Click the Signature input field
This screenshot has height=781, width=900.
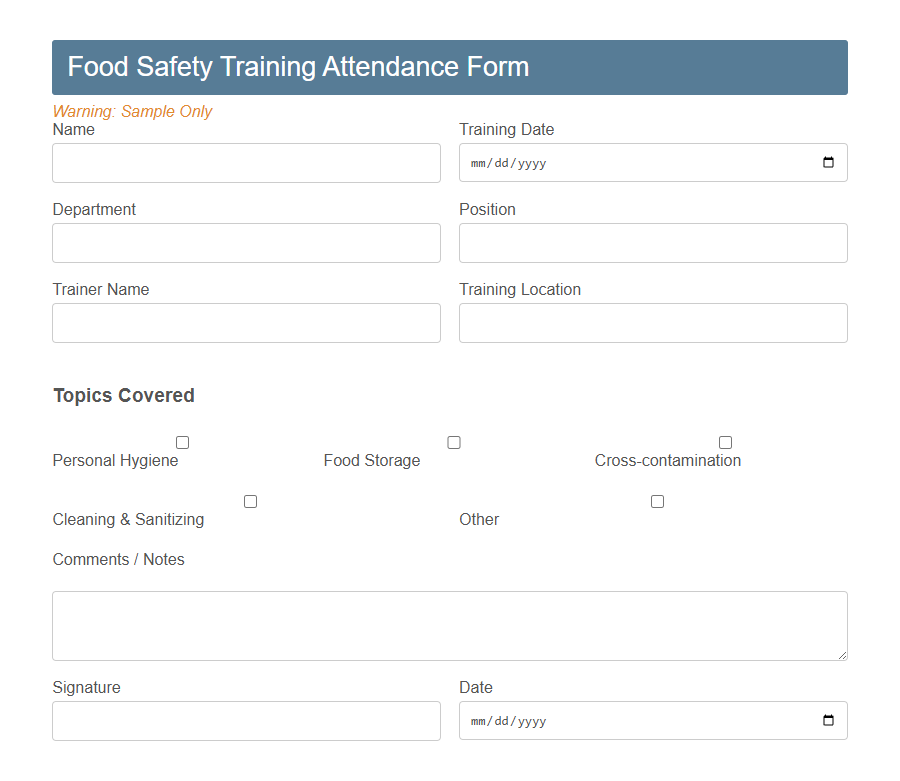point(246,720)
